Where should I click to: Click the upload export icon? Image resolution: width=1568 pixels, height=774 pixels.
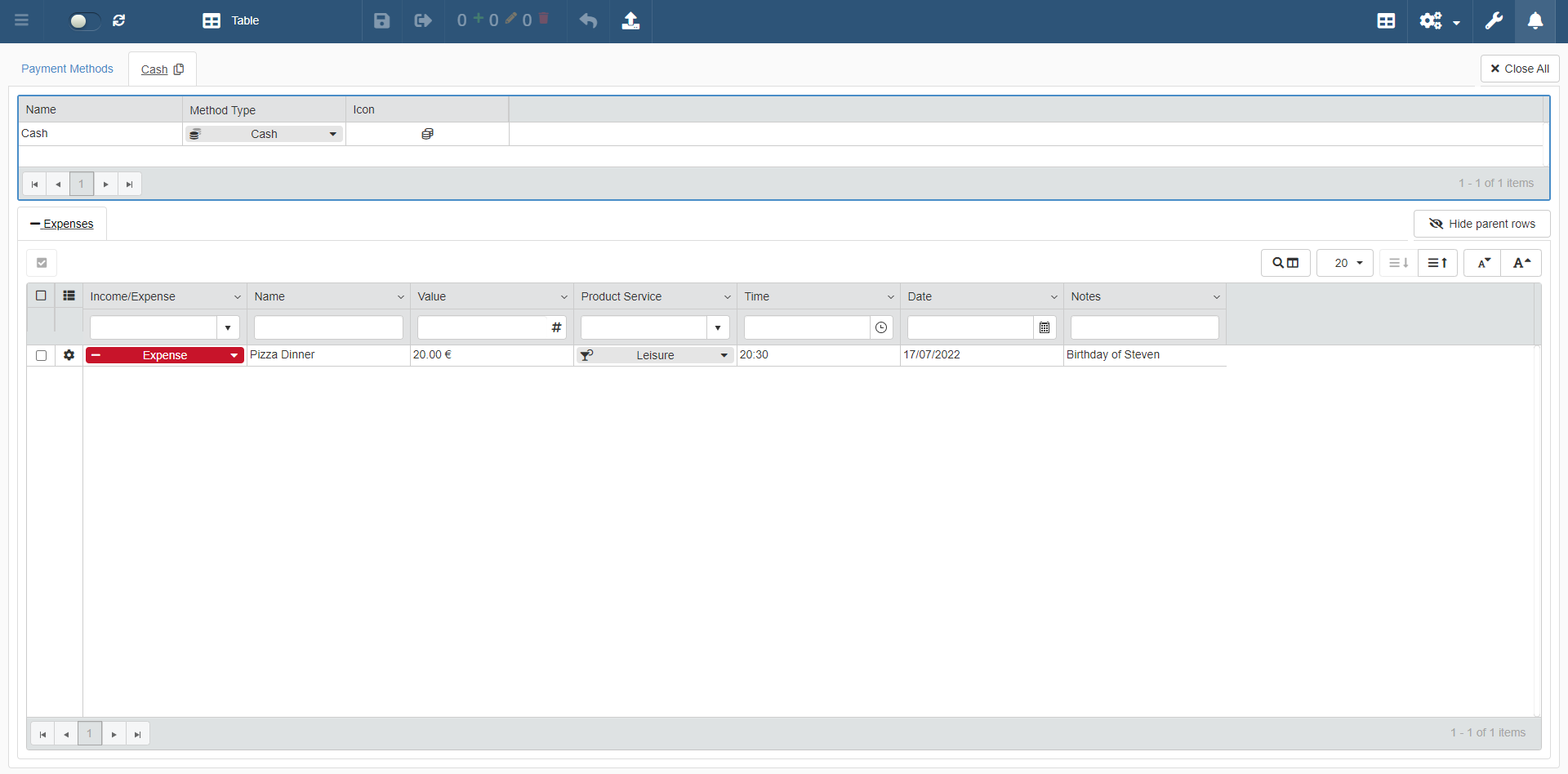630,21
